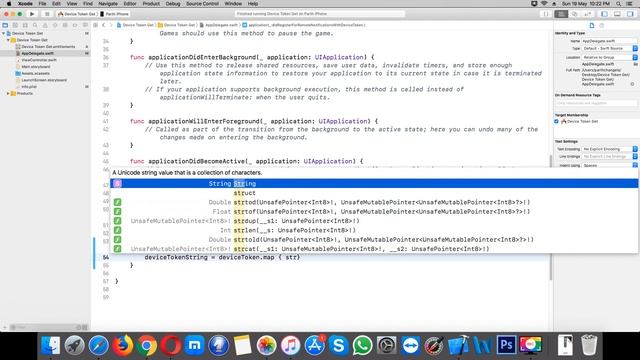Image resolution: width=640 pixels, height=360 pixels.
Task: Open the Source Control menu
Action: [x=202, y=4]
